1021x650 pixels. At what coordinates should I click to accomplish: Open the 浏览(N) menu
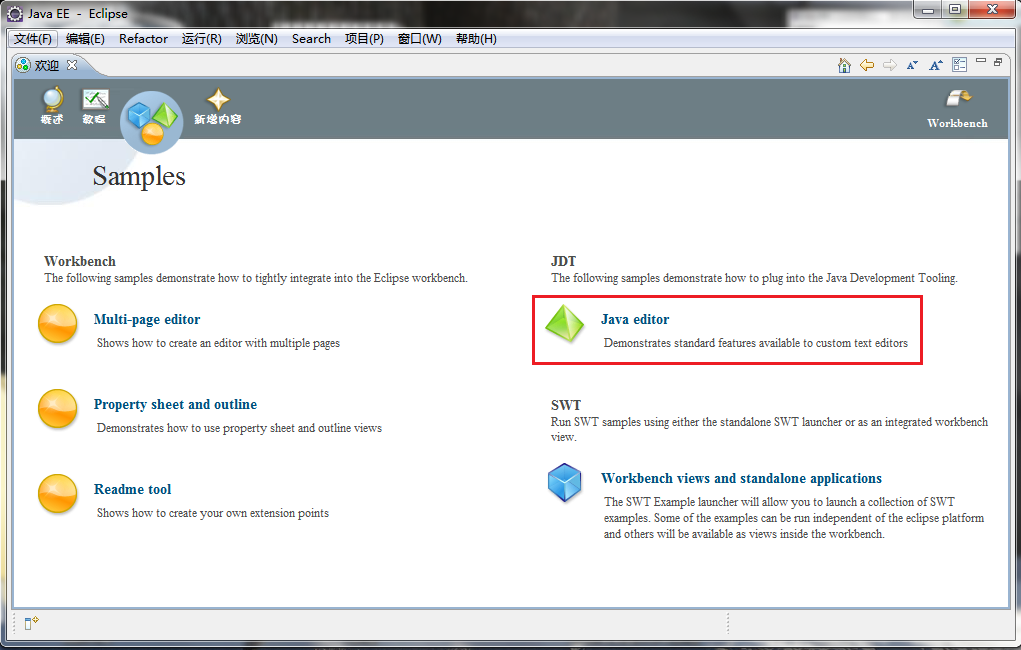coord(257,39)
